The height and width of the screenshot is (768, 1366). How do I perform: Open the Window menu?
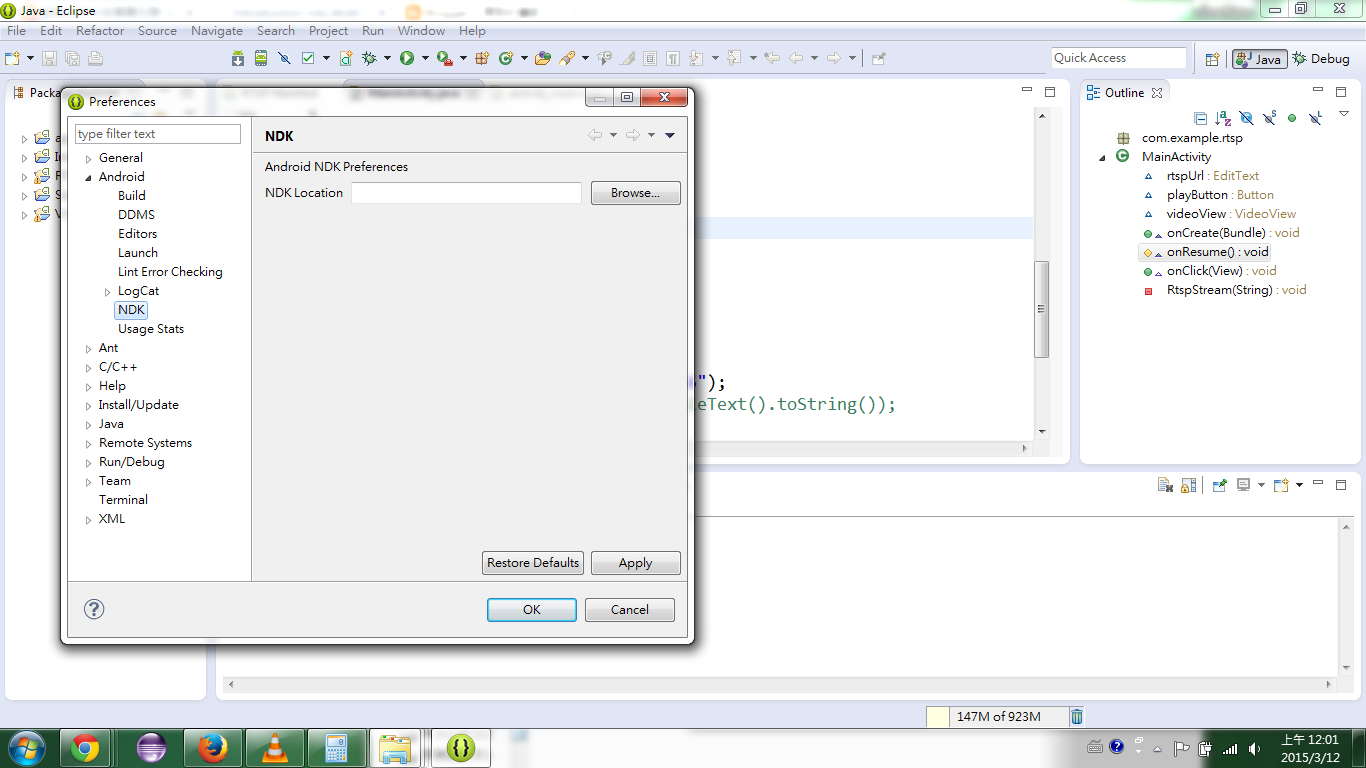coord(421,31)
